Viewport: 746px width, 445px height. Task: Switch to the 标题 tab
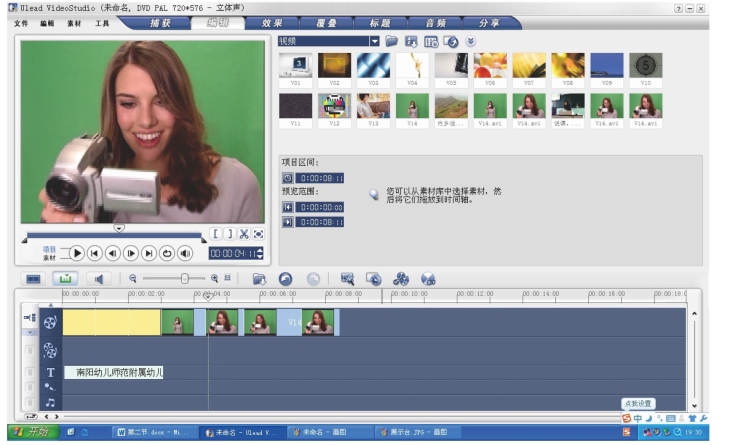[x=379, y=22]
